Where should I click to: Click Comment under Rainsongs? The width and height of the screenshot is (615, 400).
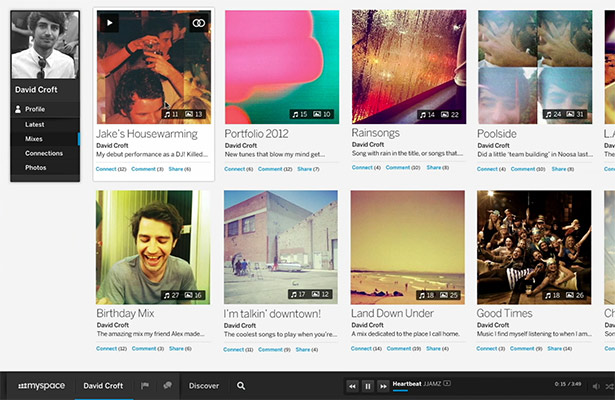tap(398, 167)
